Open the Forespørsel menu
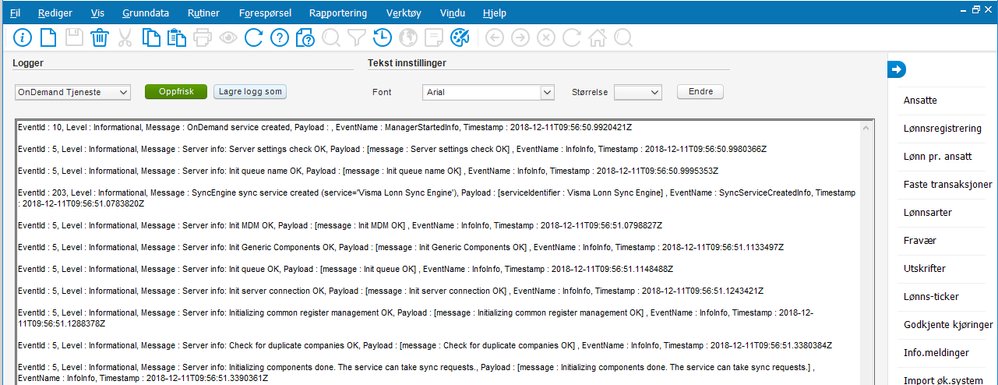Image resolution: width=998 pixels, height=385 pixels. [x=266, y=13]
